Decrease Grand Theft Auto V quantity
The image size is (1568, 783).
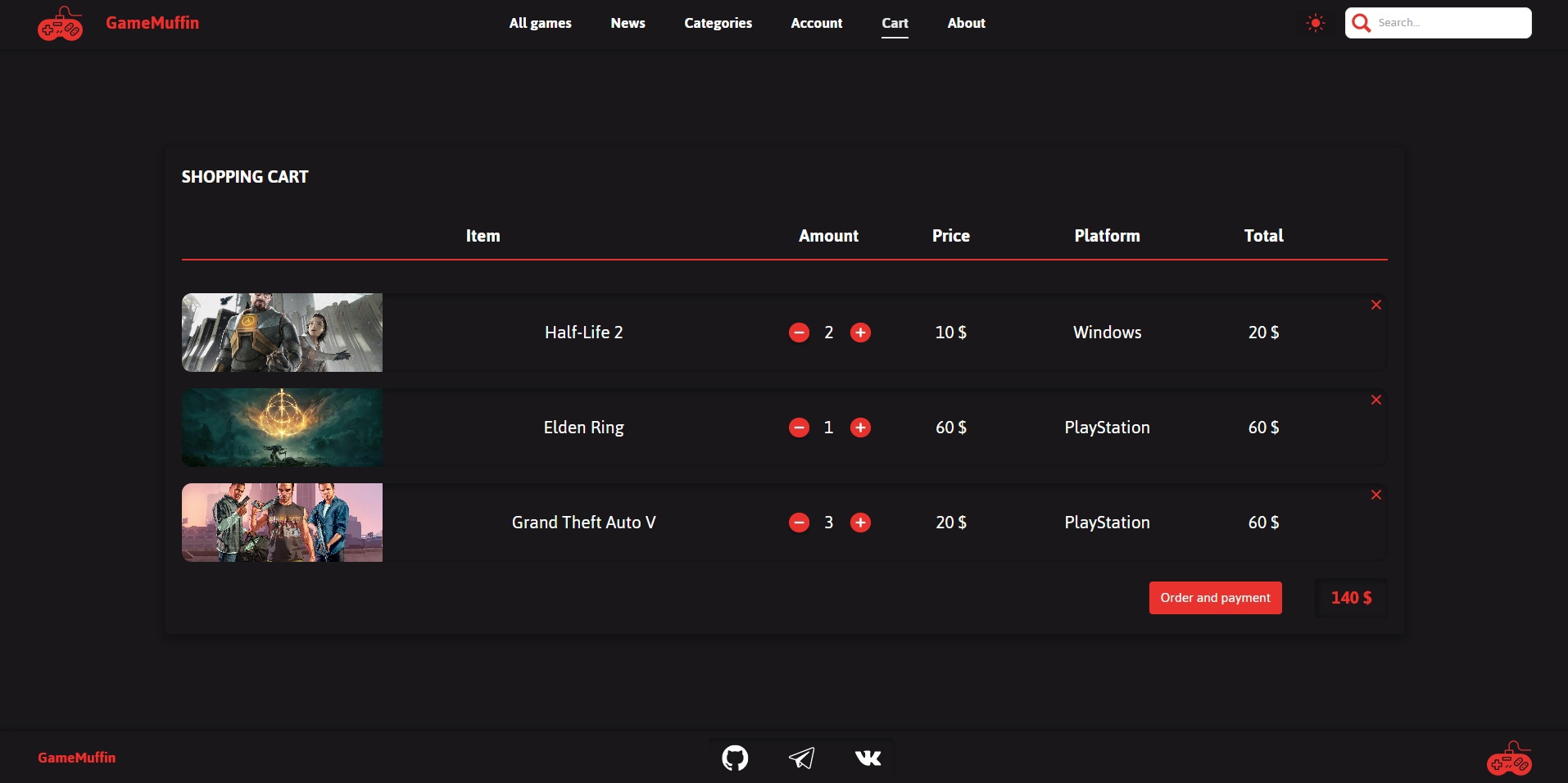click(x=800, y=523)
